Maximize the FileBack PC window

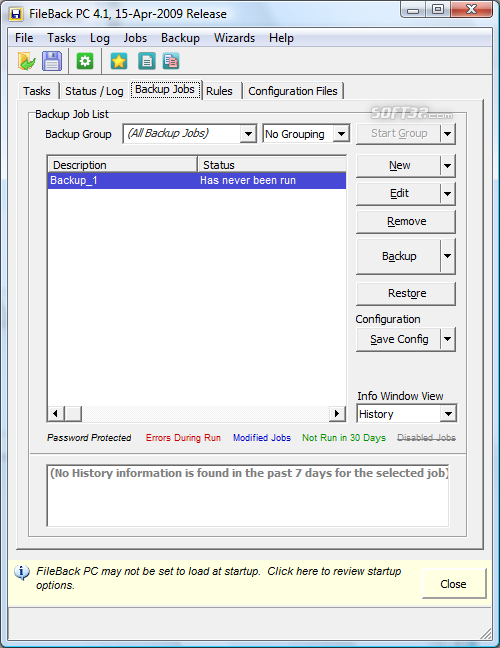[x=438, y=10]
